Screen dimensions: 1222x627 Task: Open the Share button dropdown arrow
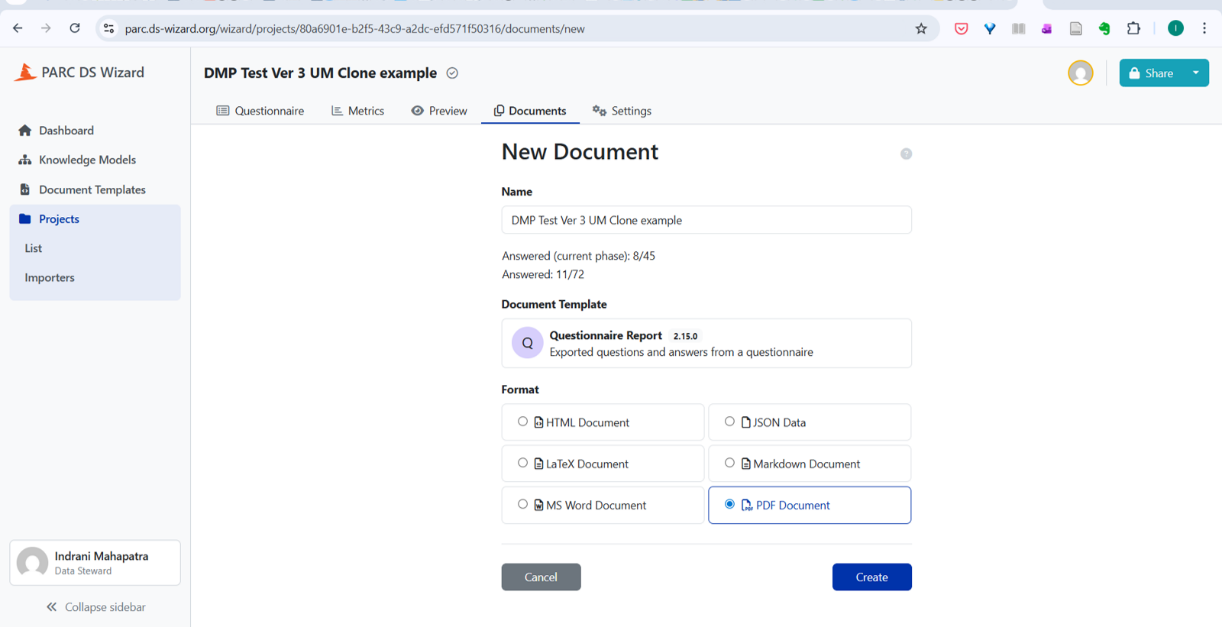[1195, 73]
